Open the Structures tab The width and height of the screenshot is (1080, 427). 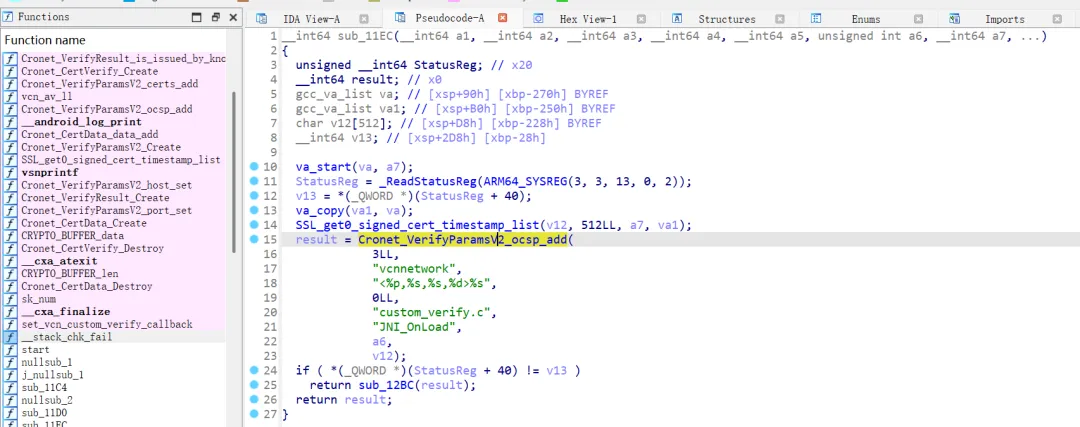[727, 19]
